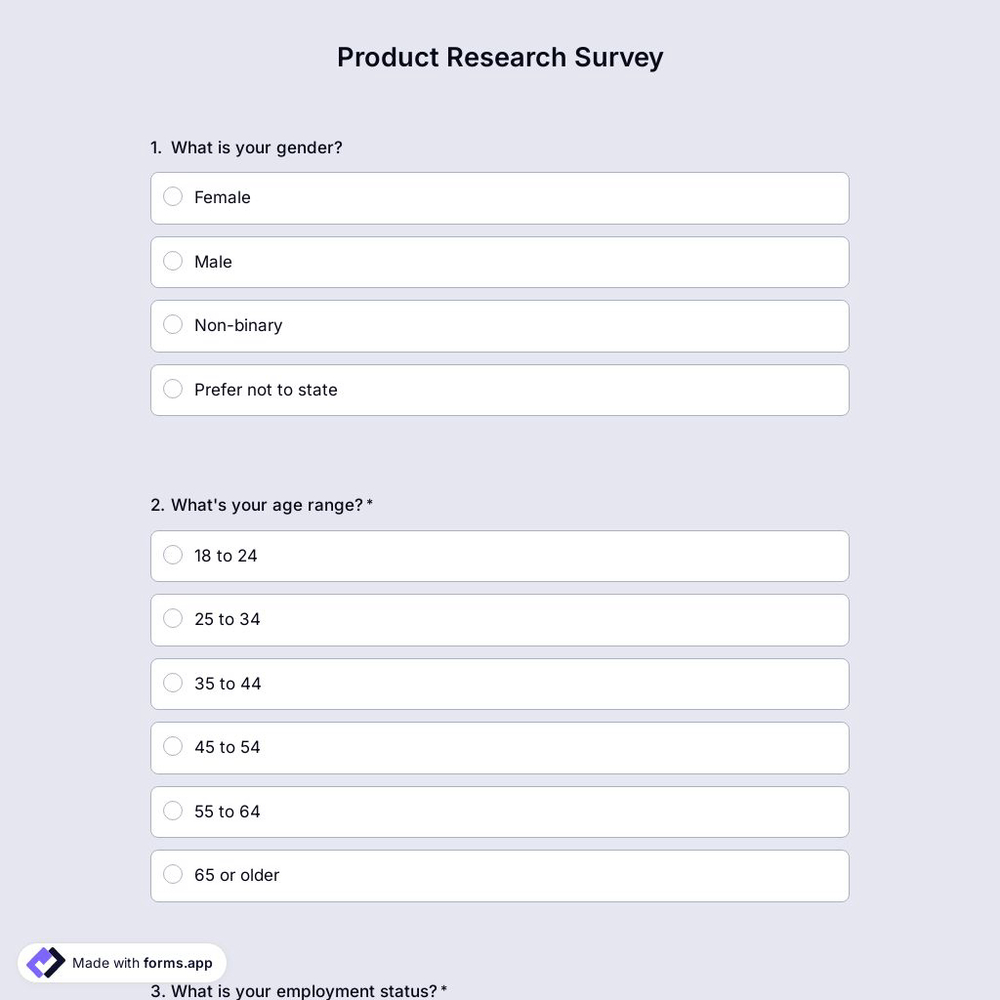1000x1000 pixels.
Task: Click the Non-binary answer card
Action: coord(500,325)
